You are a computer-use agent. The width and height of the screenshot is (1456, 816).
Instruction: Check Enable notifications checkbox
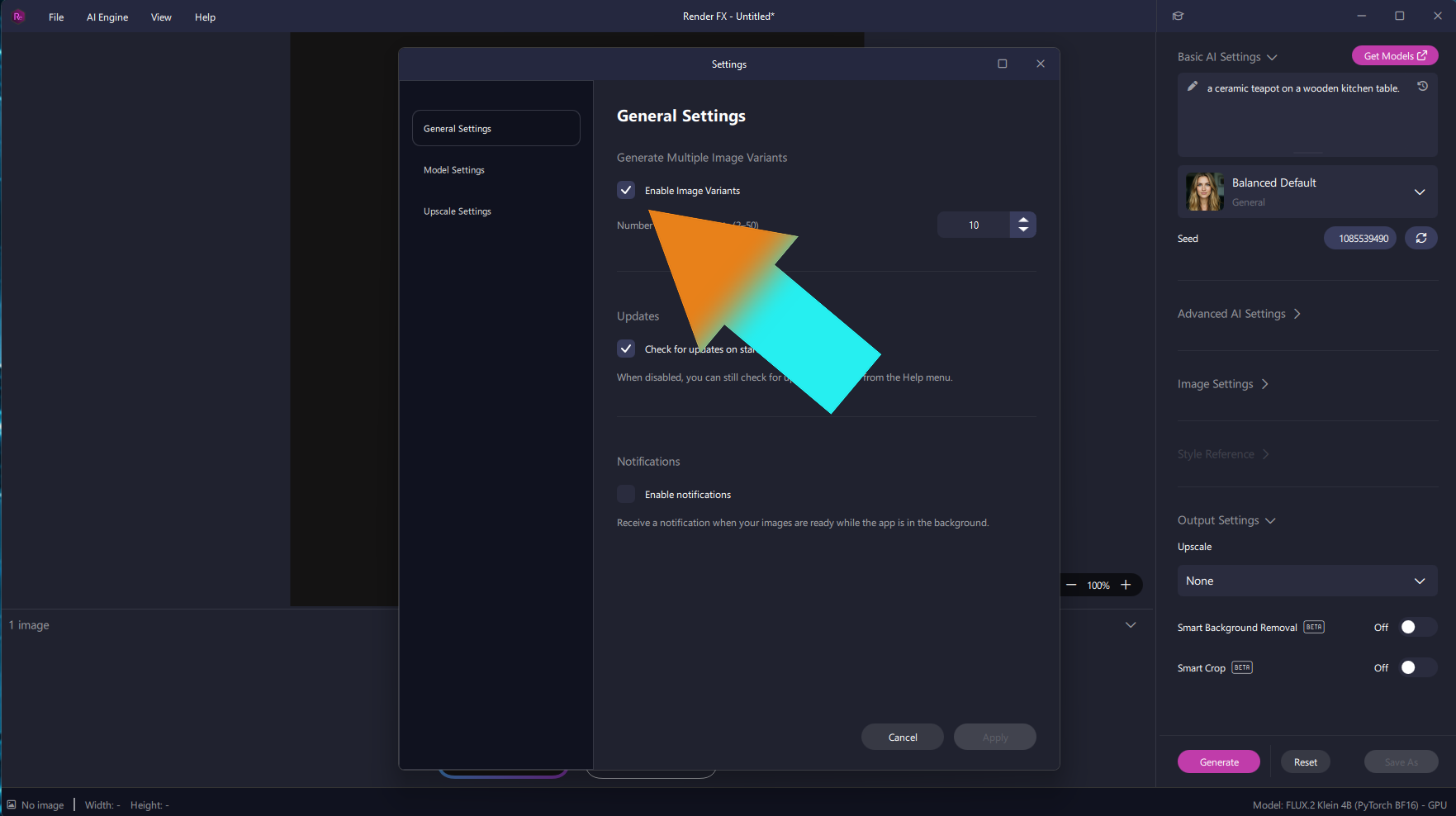626,494
